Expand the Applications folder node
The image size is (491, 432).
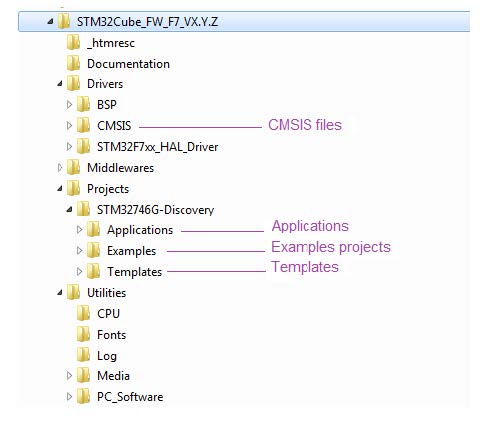pyautogui.click(x=79, y=230)
